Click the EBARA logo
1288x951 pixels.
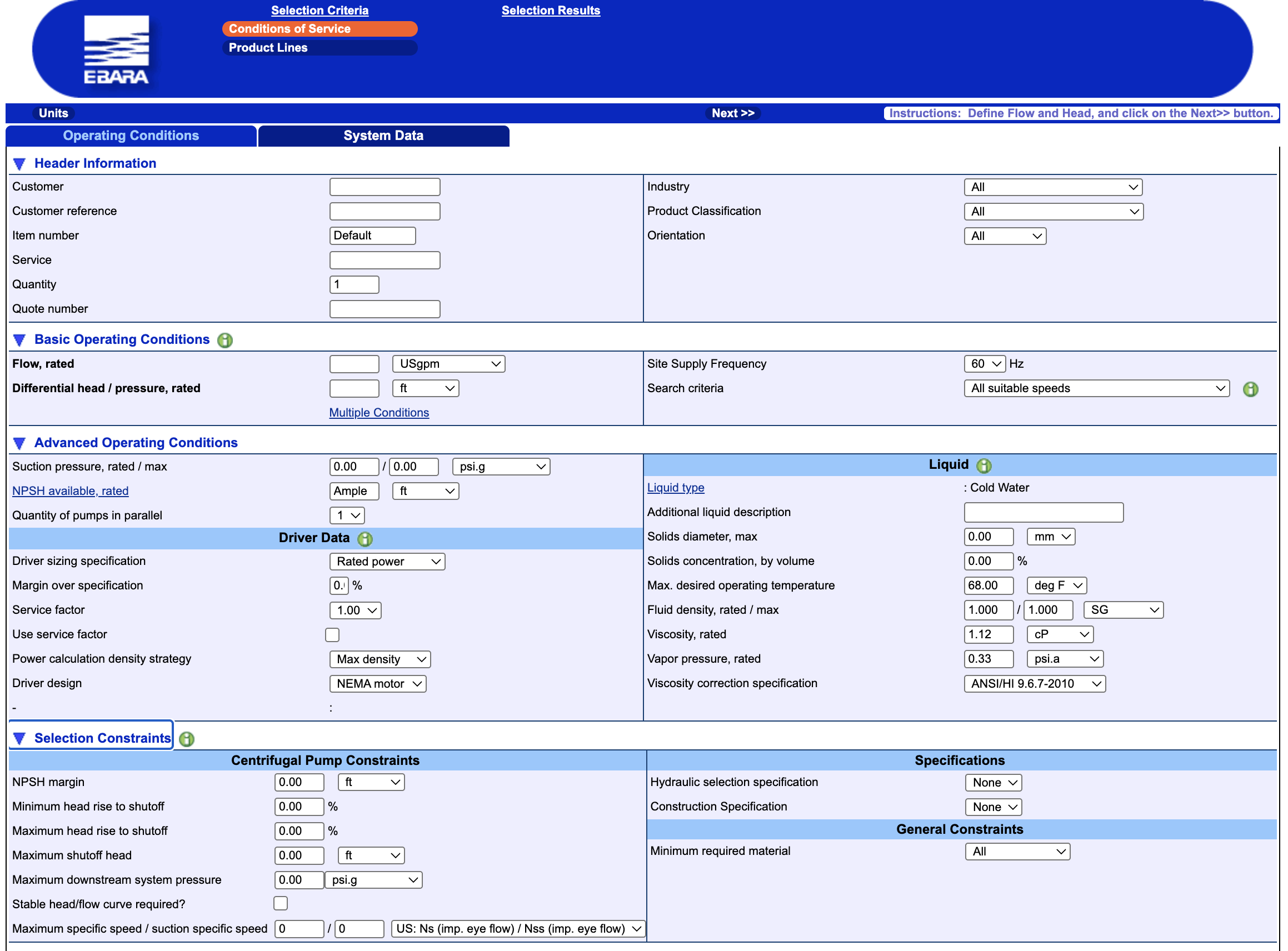(x=116, y=49)
